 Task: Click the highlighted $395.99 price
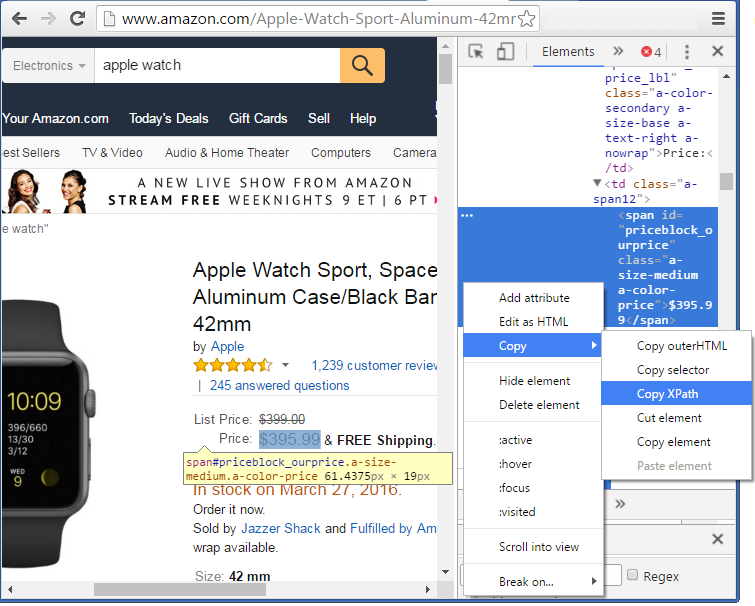(x=289, y=439)
